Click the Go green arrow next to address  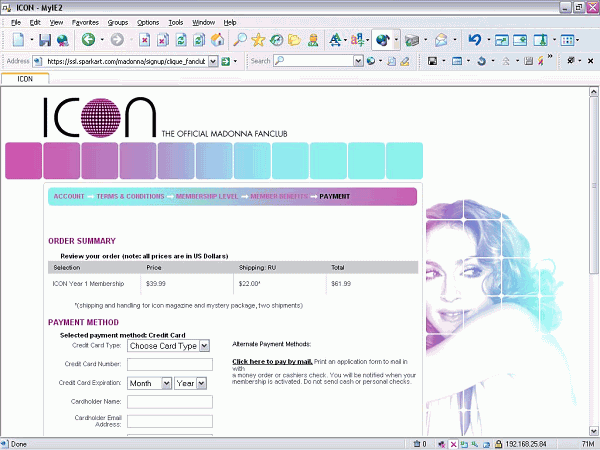point(225,61)
